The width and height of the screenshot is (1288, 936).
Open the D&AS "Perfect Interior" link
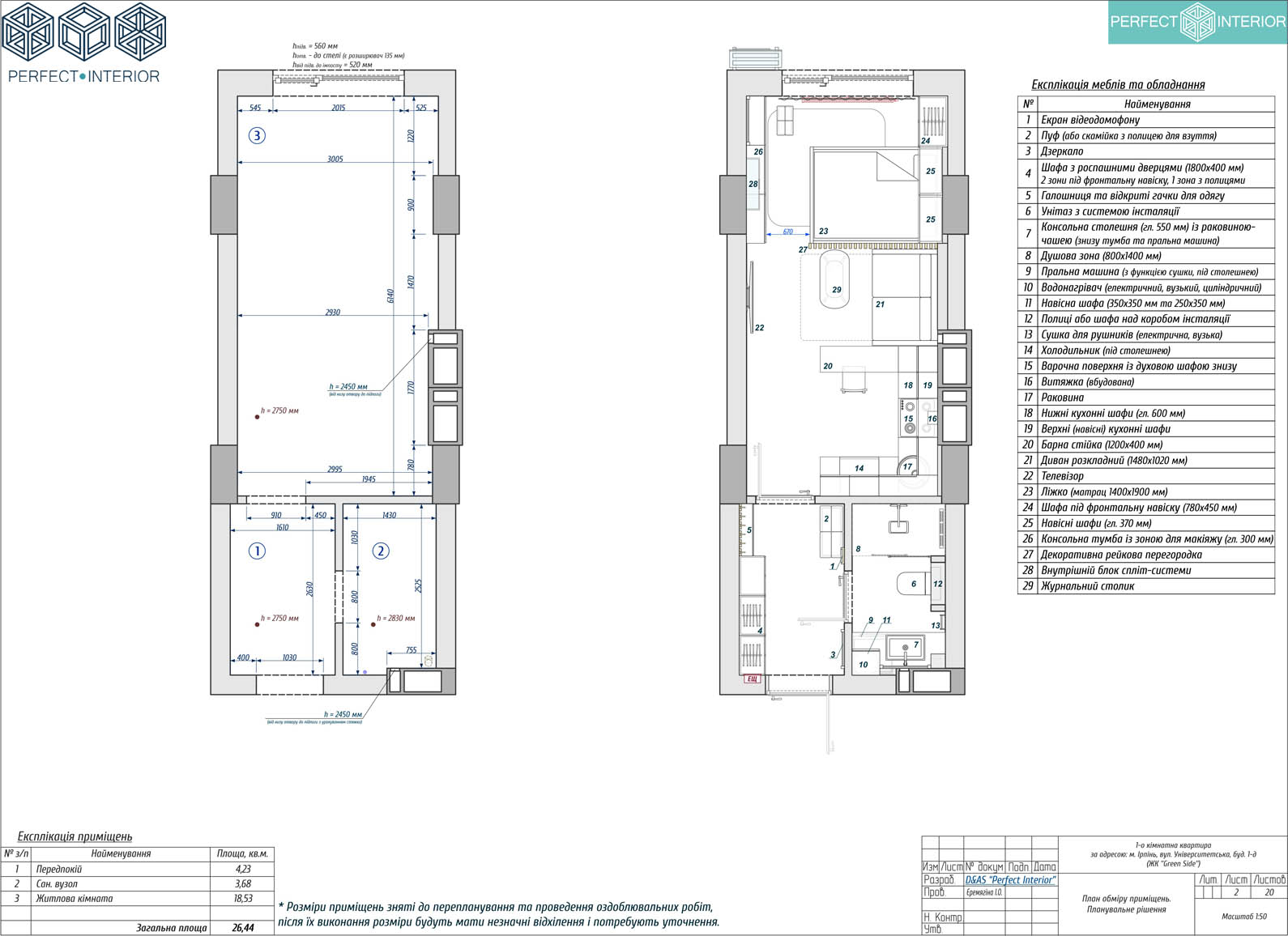click(1010, 880)
